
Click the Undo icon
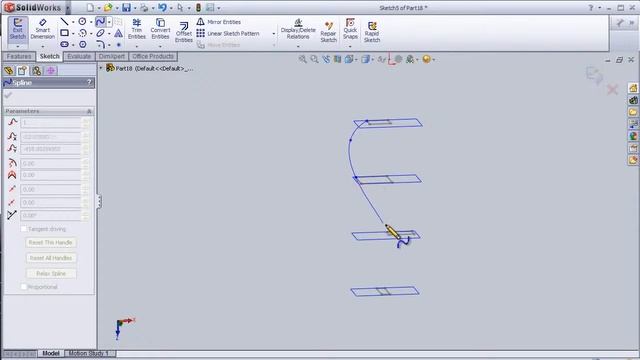[x=162, y=7]
